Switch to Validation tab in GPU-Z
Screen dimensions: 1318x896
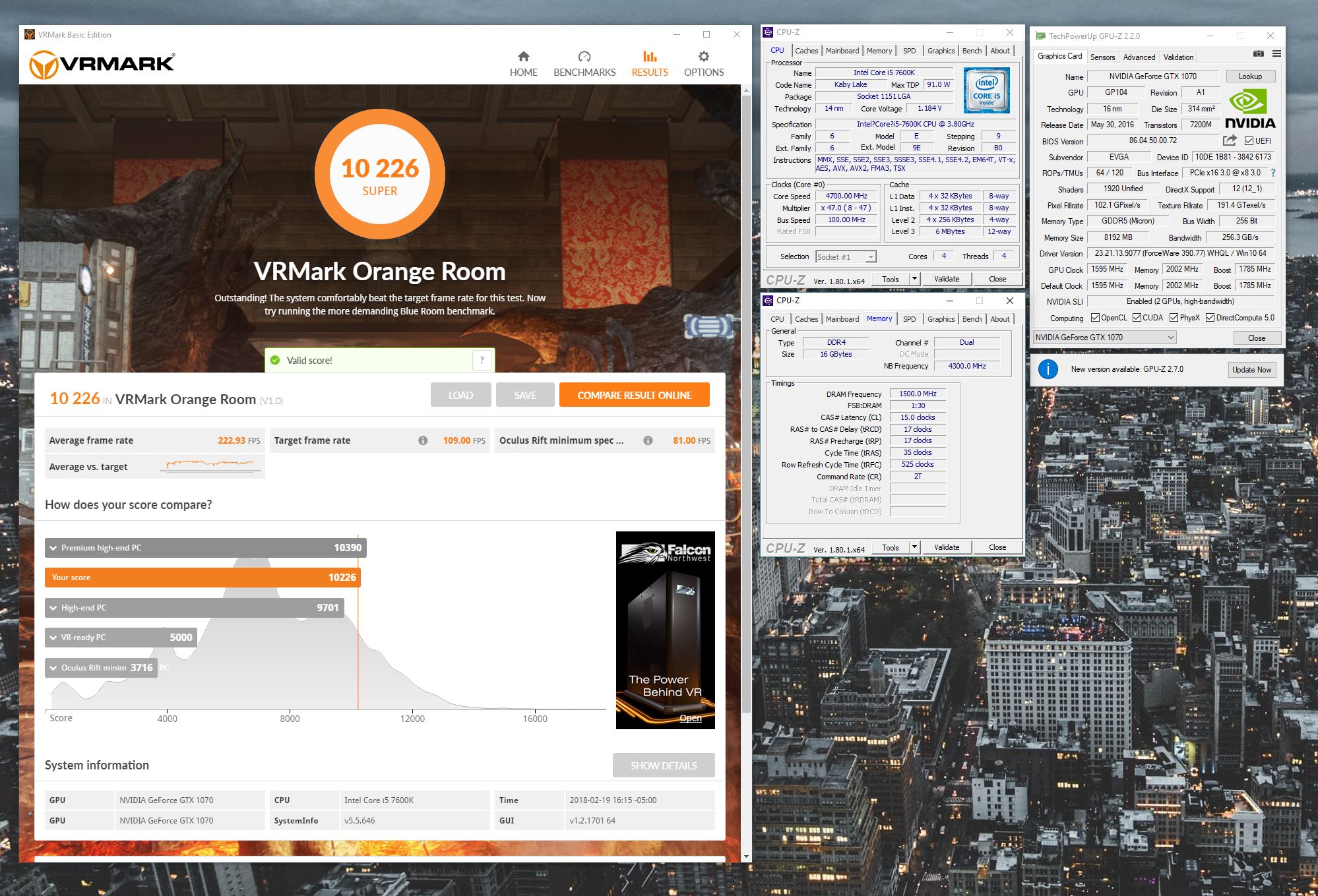coord(1178,57)
